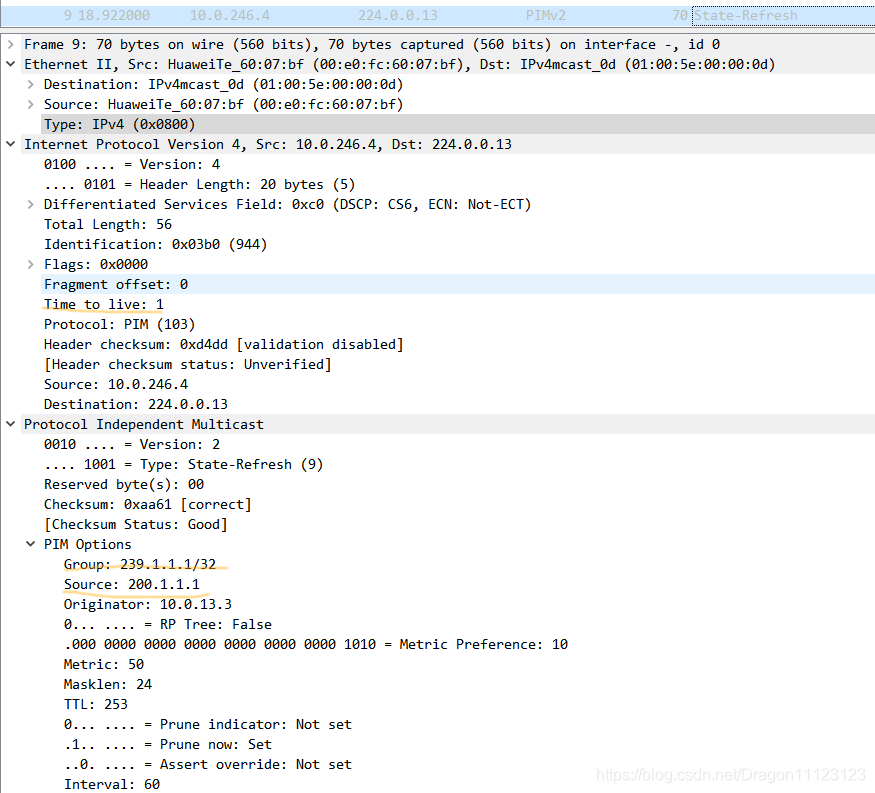This screenshot has height=793, width=875.
Task: Select the Total Length: 56 line
Action: tap(108, 224)
